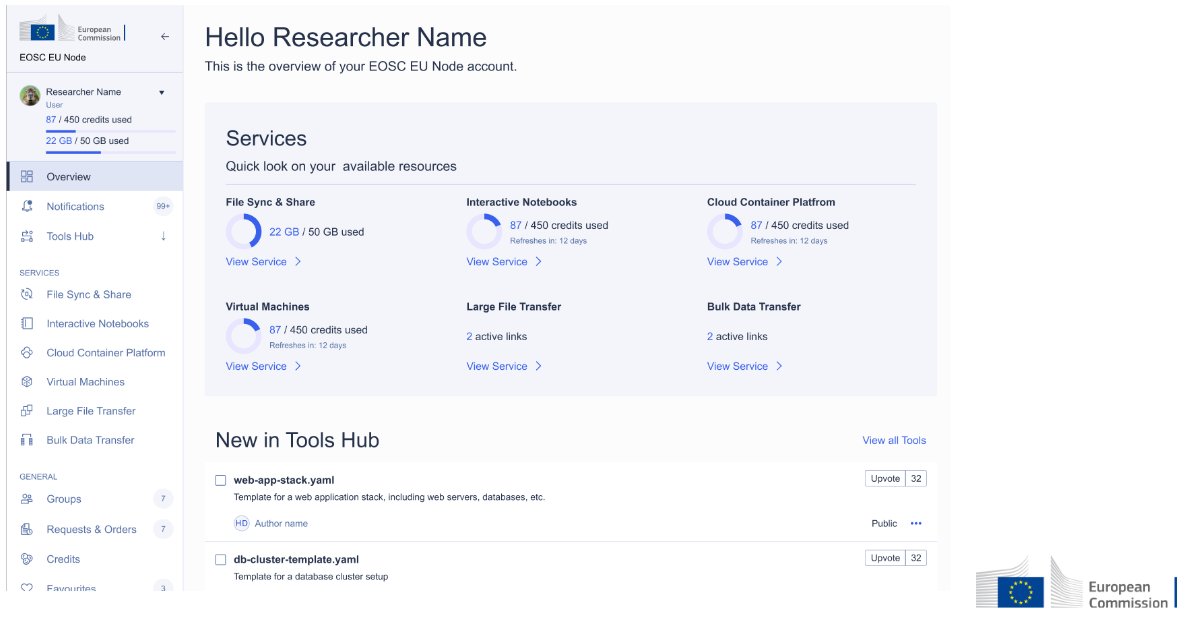Click sidebar credits used progress bar
1197x633 pixels.
(x=110, y=131)
